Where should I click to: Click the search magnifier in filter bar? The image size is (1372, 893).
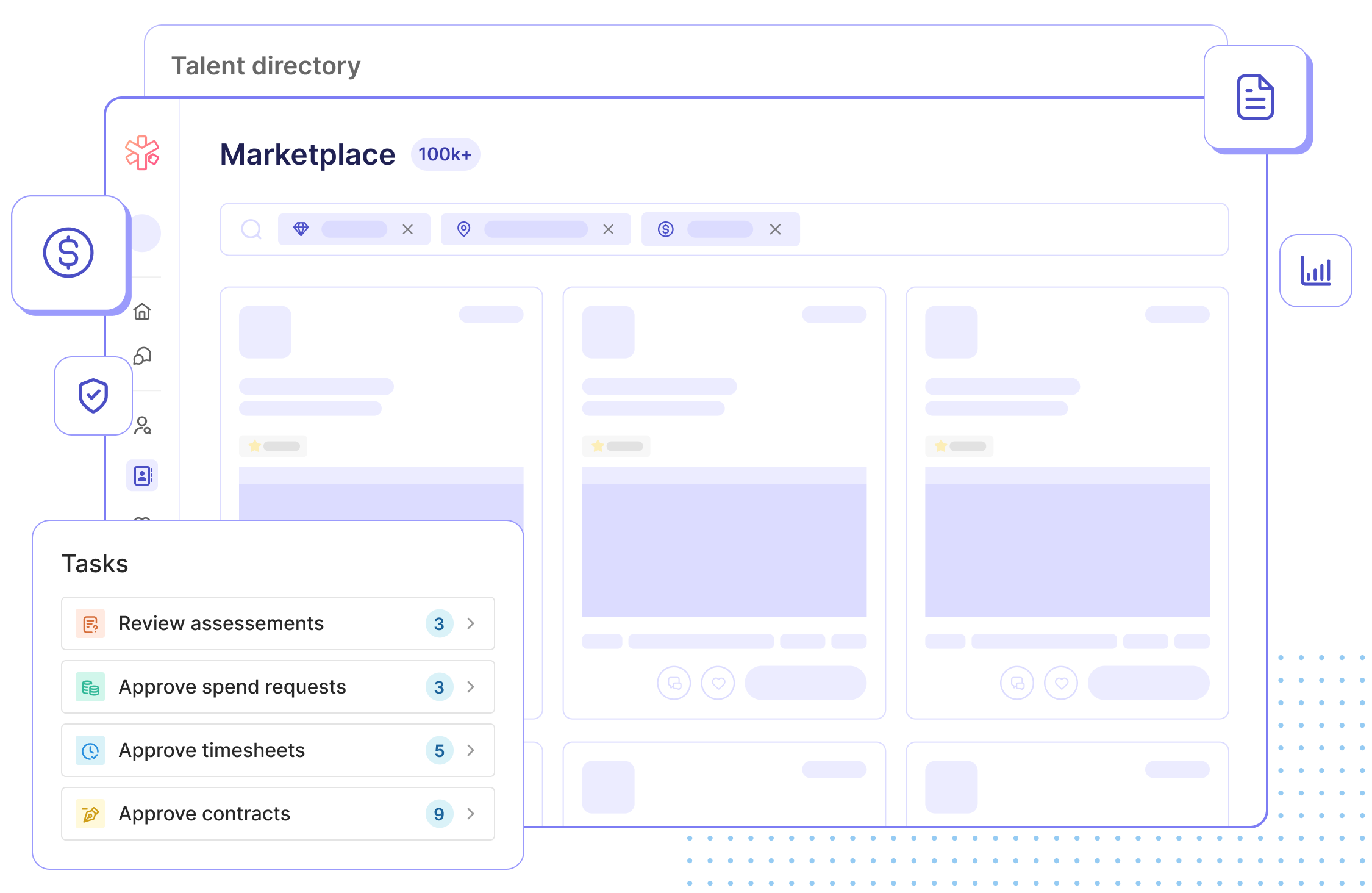(251, 229)
